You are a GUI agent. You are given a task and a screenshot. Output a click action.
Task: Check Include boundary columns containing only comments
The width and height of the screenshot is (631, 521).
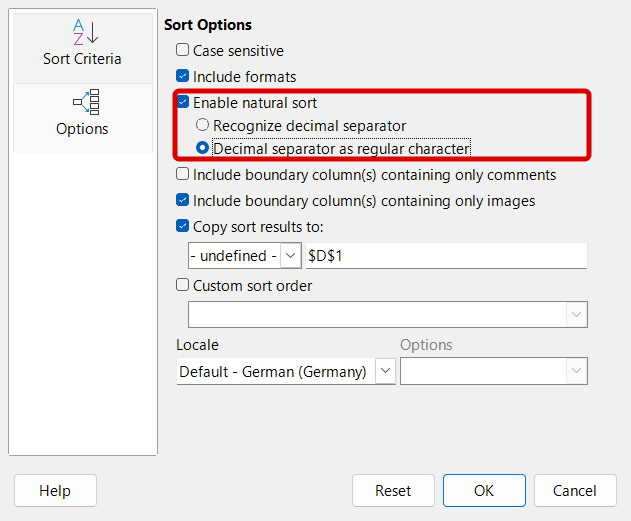[183, 175]
